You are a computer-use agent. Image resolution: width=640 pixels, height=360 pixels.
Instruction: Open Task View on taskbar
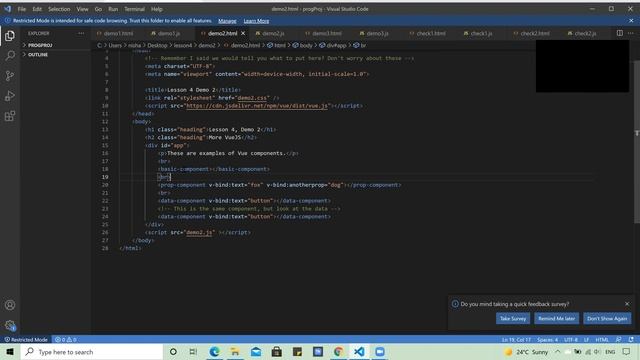click(x=193, y=352)
